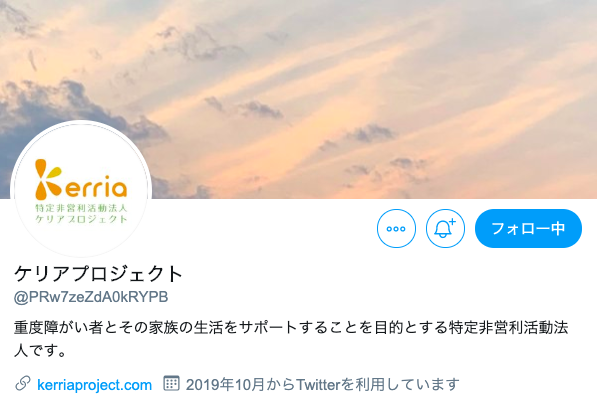
Task: Select the ケリアプロジェクト display name heading
Action: coord(99,274)
